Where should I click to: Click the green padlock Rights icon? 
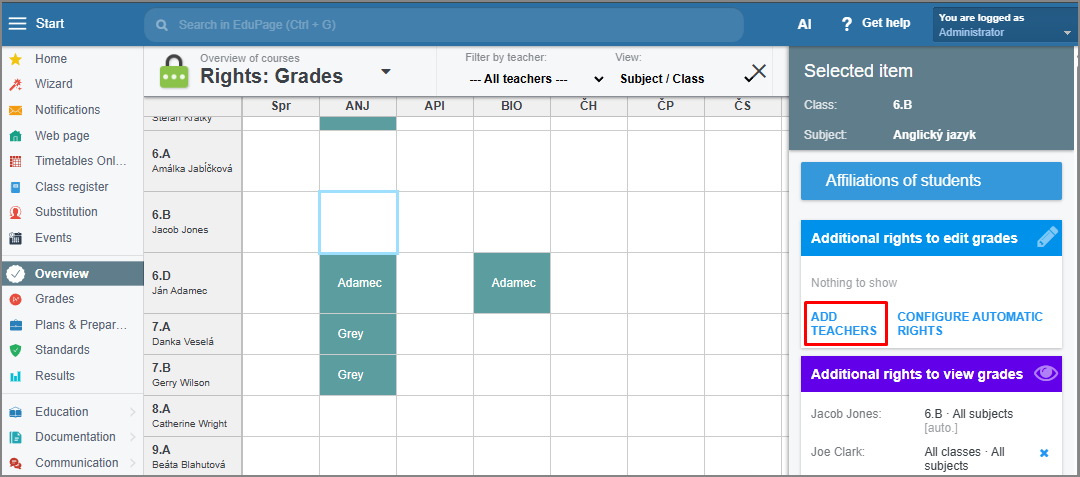[174, 71]
